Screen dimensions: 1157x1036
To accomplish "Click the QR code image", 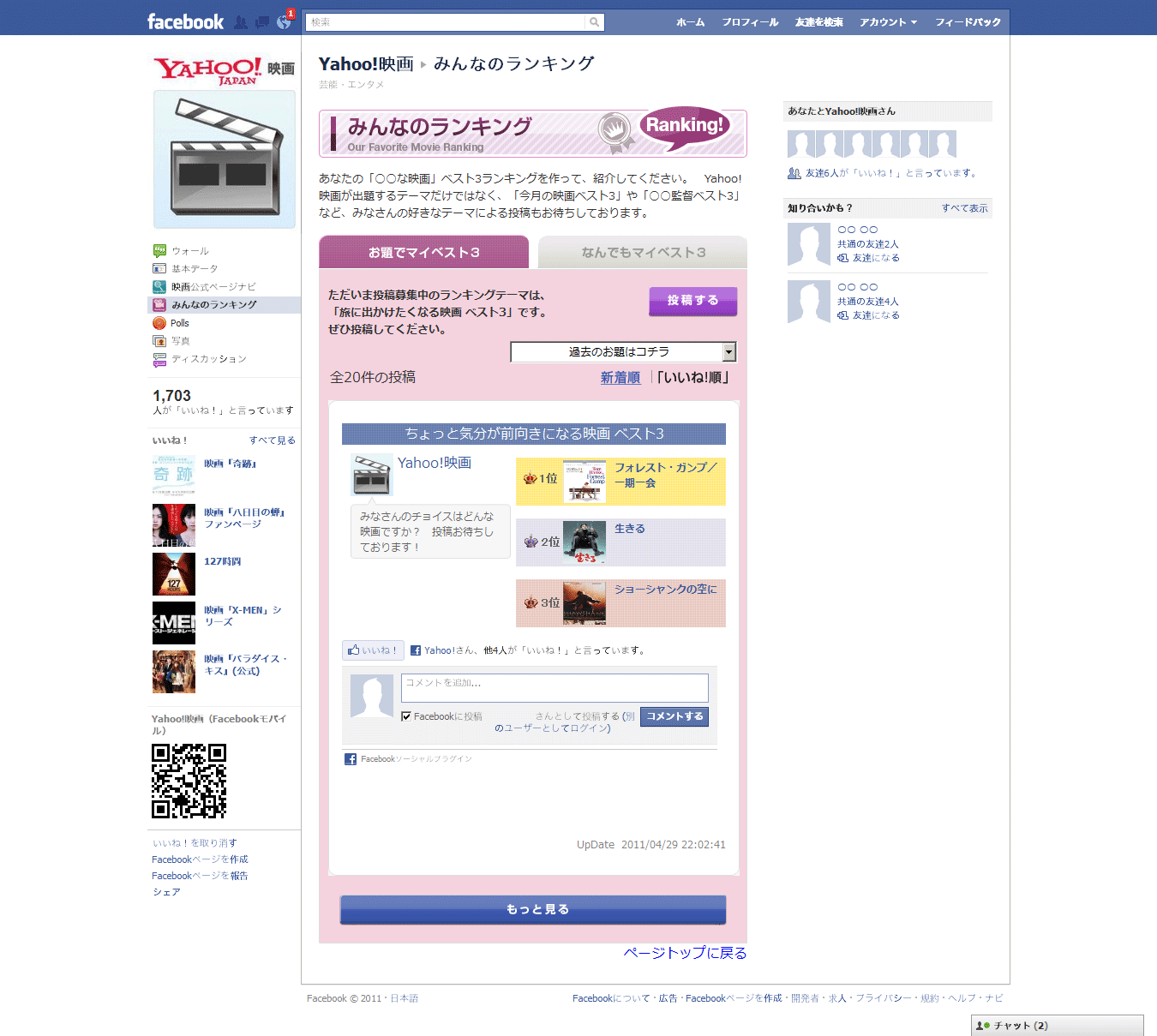I will (x=189, y=781).
